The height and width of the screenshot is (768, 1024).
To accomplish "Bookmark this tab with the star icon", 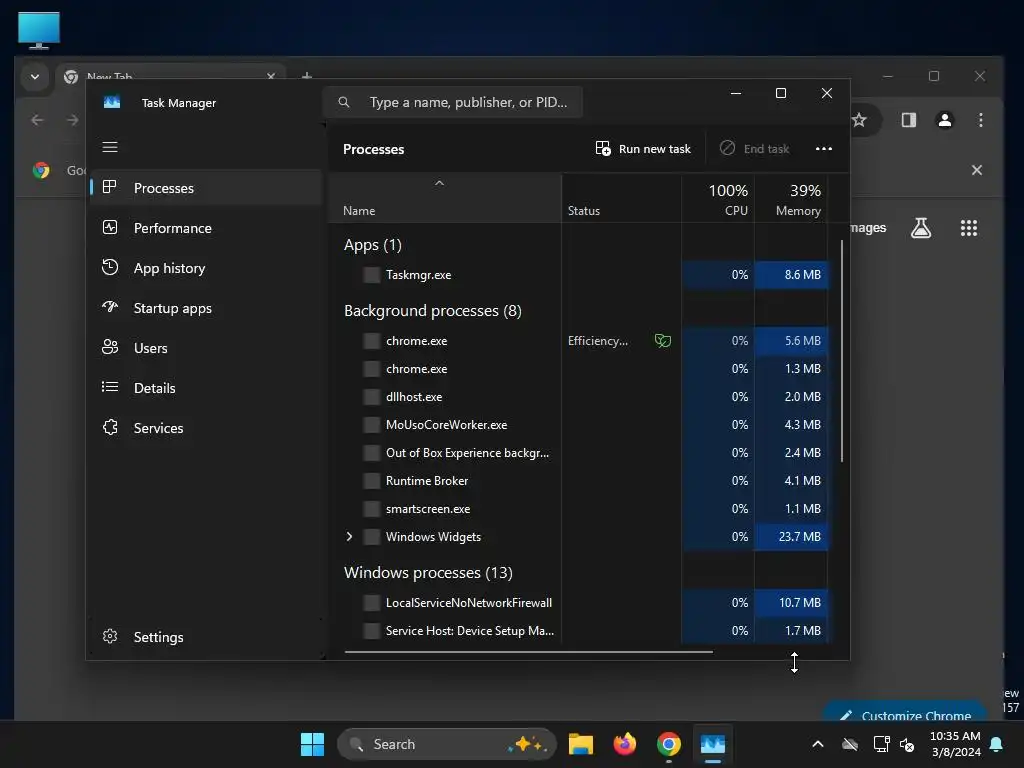I will coord(859,120).
